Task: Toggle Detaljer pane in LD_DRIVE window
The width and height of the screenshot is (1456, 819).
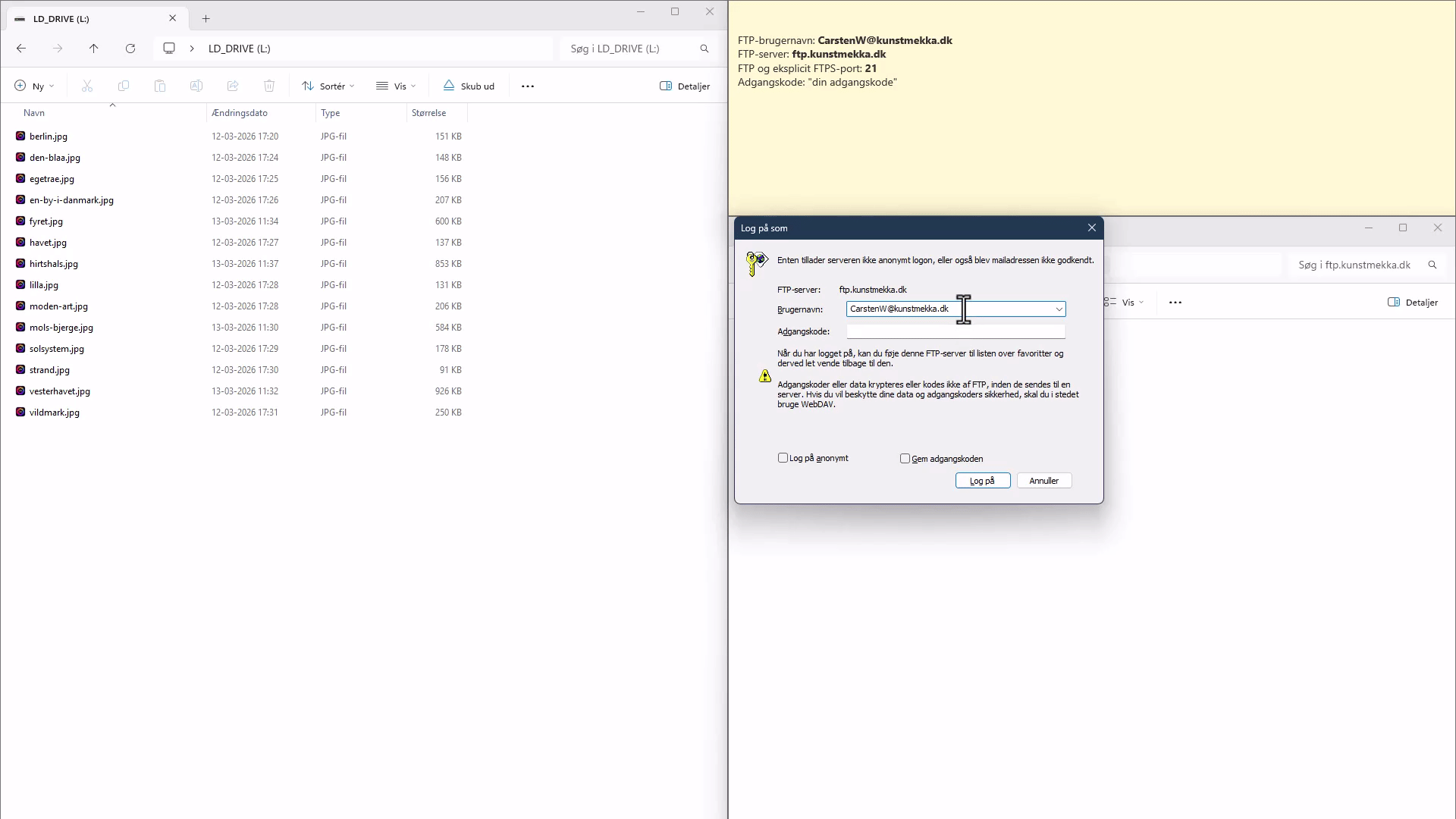Action: click(685, 86)
